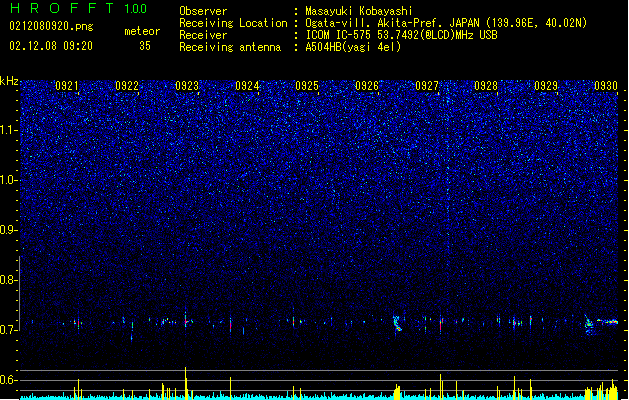The width and height of the screenshot is (629, 400).
Task: Click the 0925 time marker
Action: (x=307, y=86)
